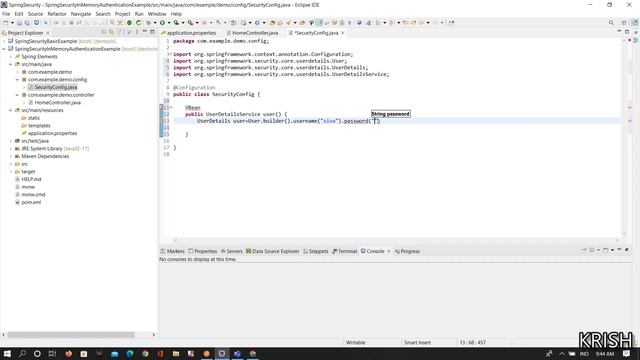
Task: Open the Navigate menu
Action: pos(81,14)
